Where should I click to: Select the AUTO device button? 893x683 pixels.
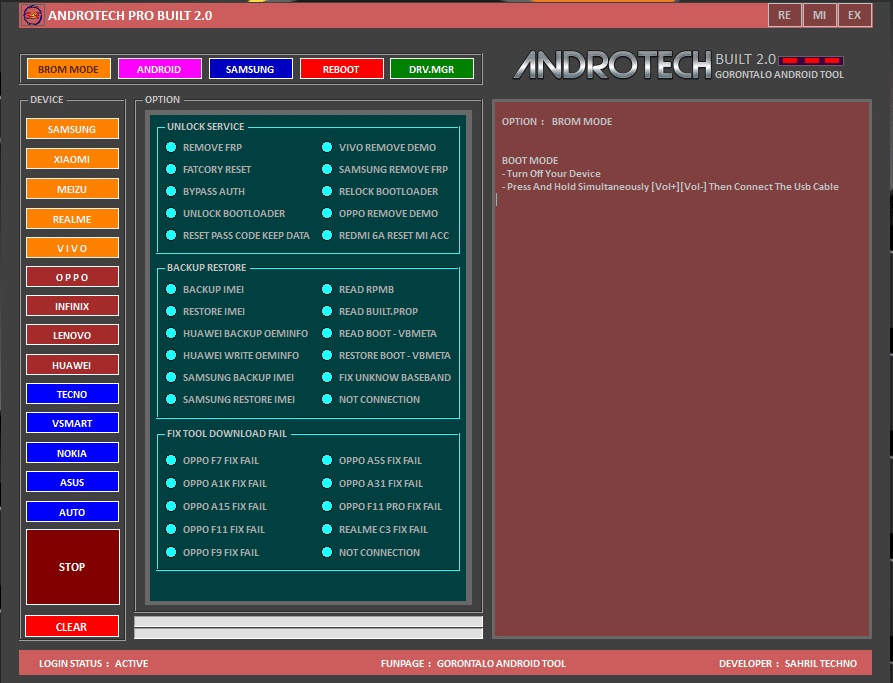(72, 512)
